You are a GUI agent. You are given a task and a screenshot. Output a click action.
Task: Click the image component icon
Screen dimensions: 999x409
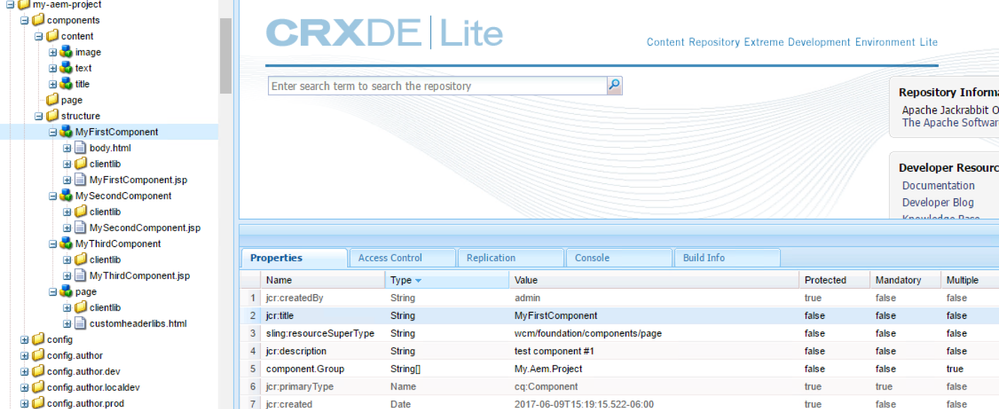[x=66, y=52]
